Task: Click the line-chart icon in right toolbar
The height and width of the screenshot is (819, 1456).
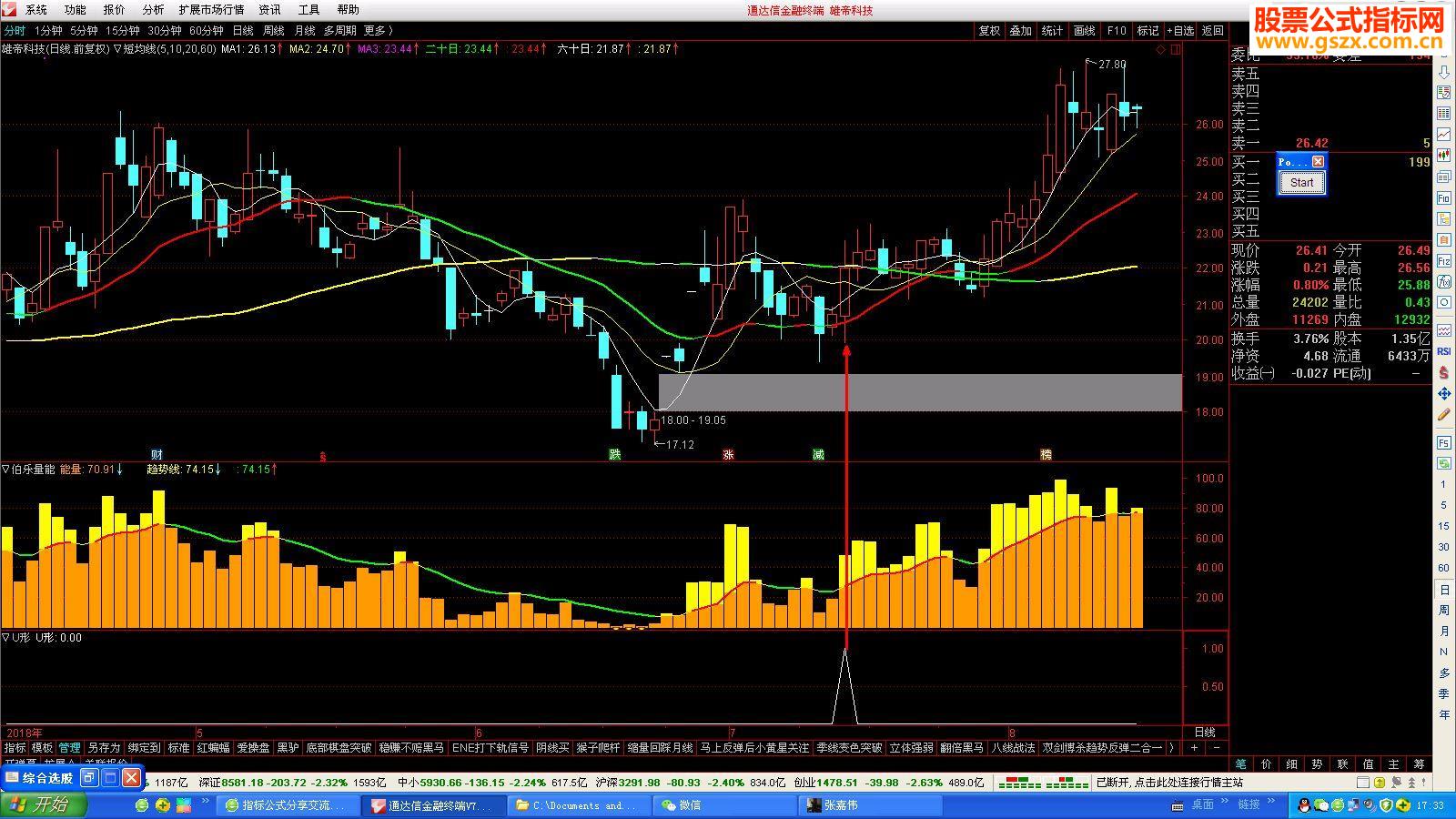Action: click(x=1444, y=134)
